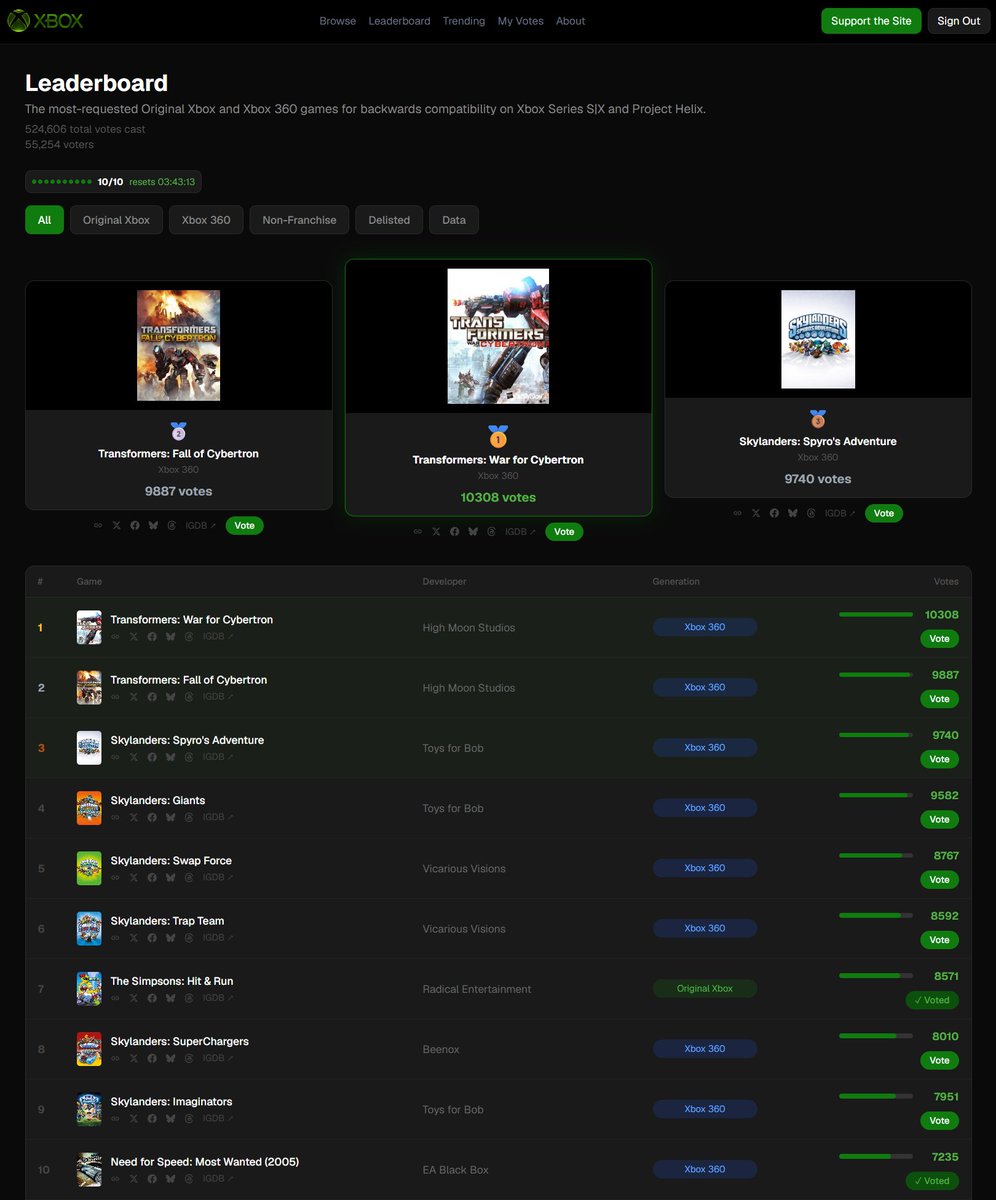Show Delisted games
Image resolution: width=996 pixels, height=1200 pixels.
pos(389,220)
